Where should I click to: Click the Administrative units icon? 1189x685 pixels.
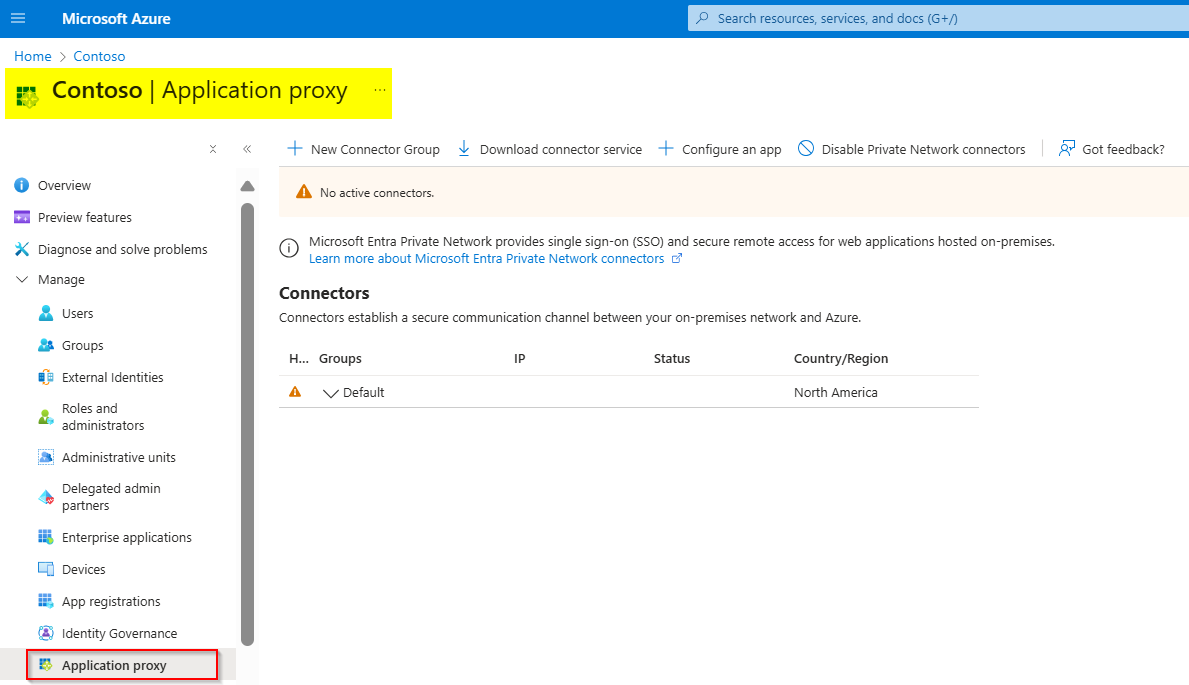click(x=46, y=457)
